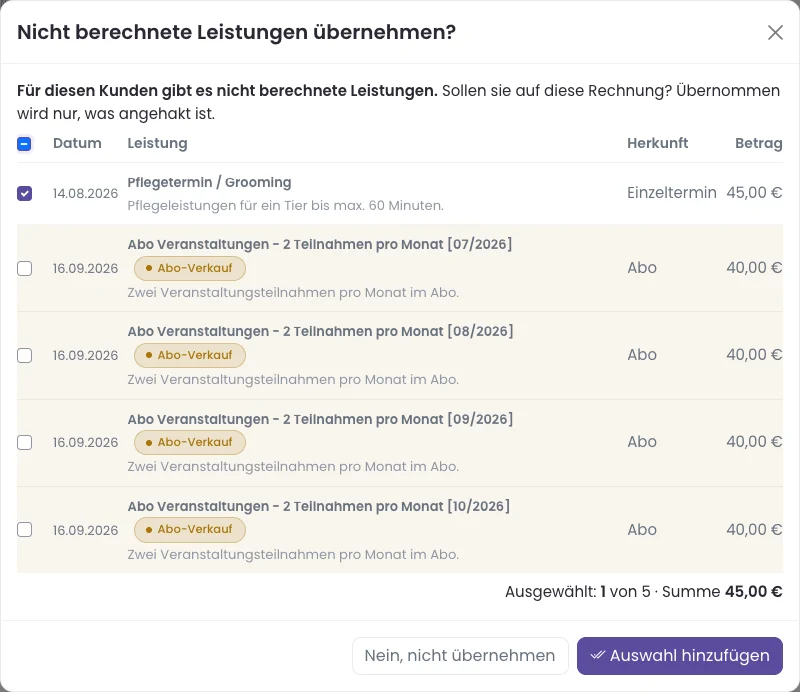Click the 'Nein, nicht übernehmen' button

pyautogui.click(x=460, y=656)
